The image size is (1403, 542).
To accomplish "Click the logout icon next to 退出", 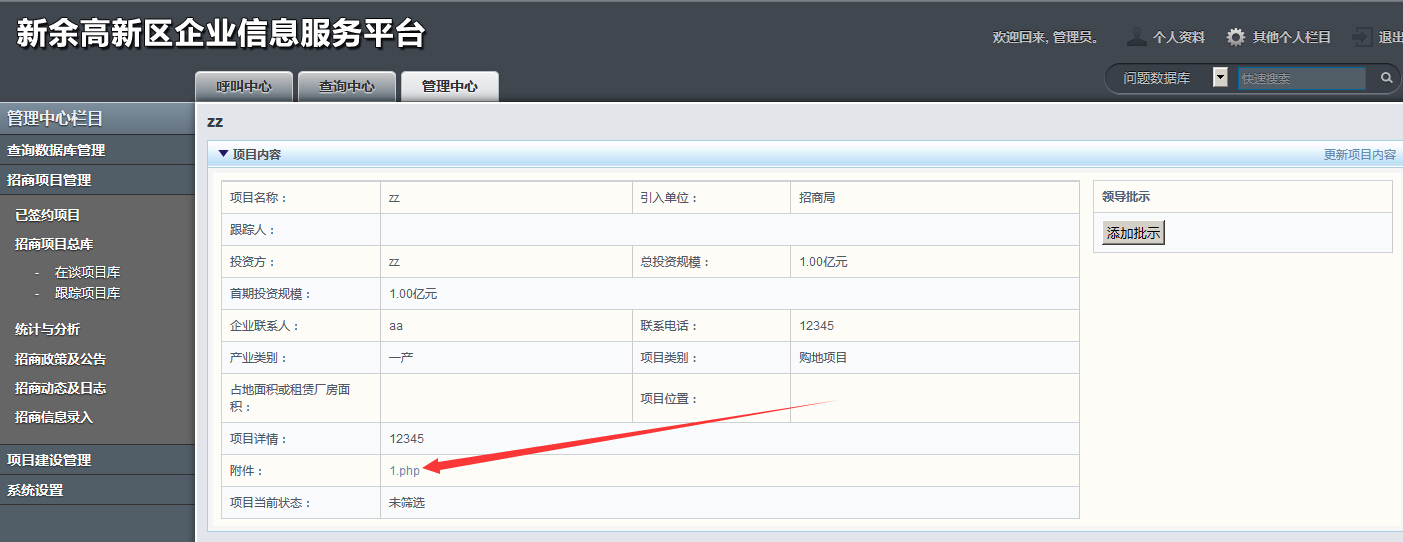I will tap(1362, 37).
